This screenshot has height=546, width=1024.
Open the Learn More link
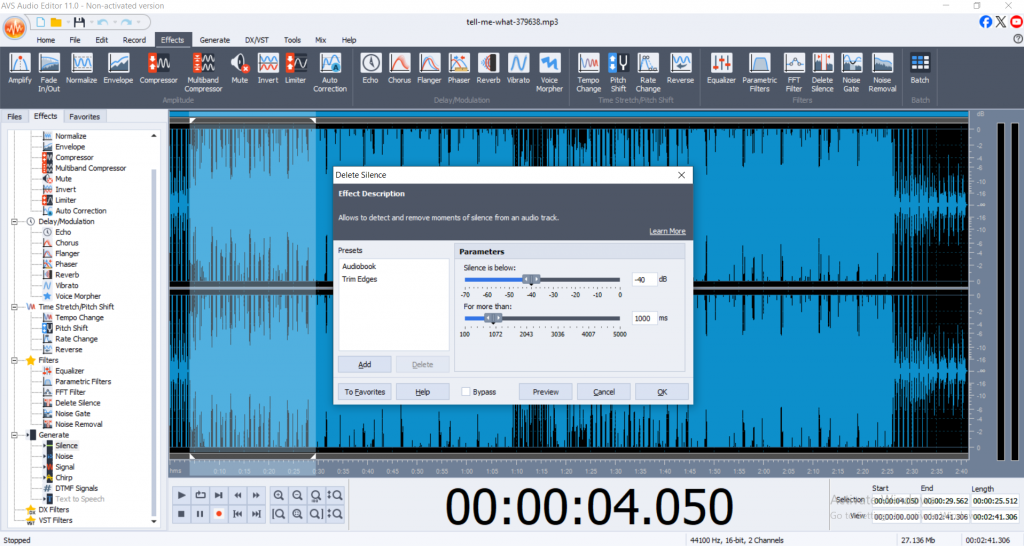[667, 231]
